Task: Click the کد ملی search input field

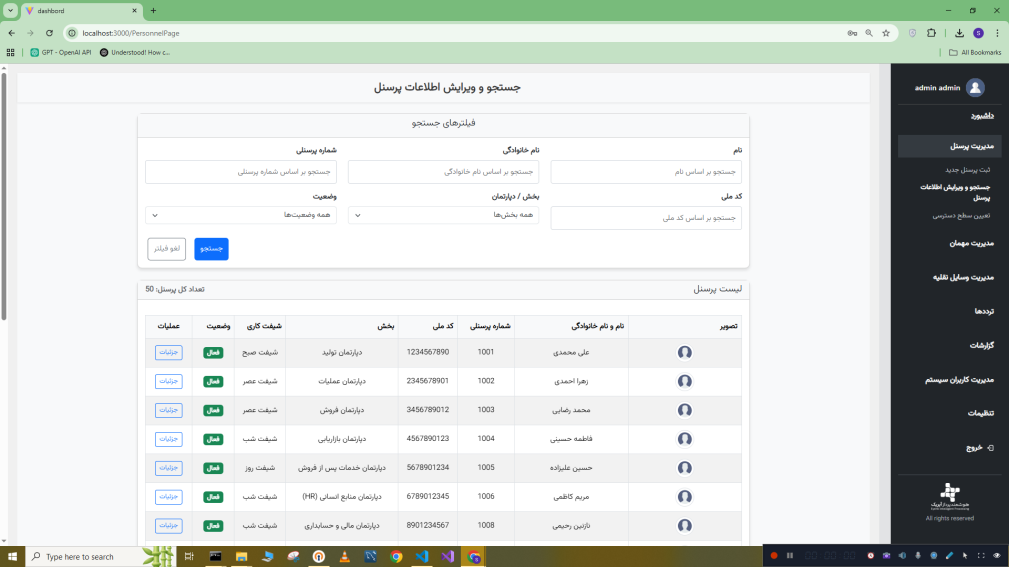Action: [646, 218]
